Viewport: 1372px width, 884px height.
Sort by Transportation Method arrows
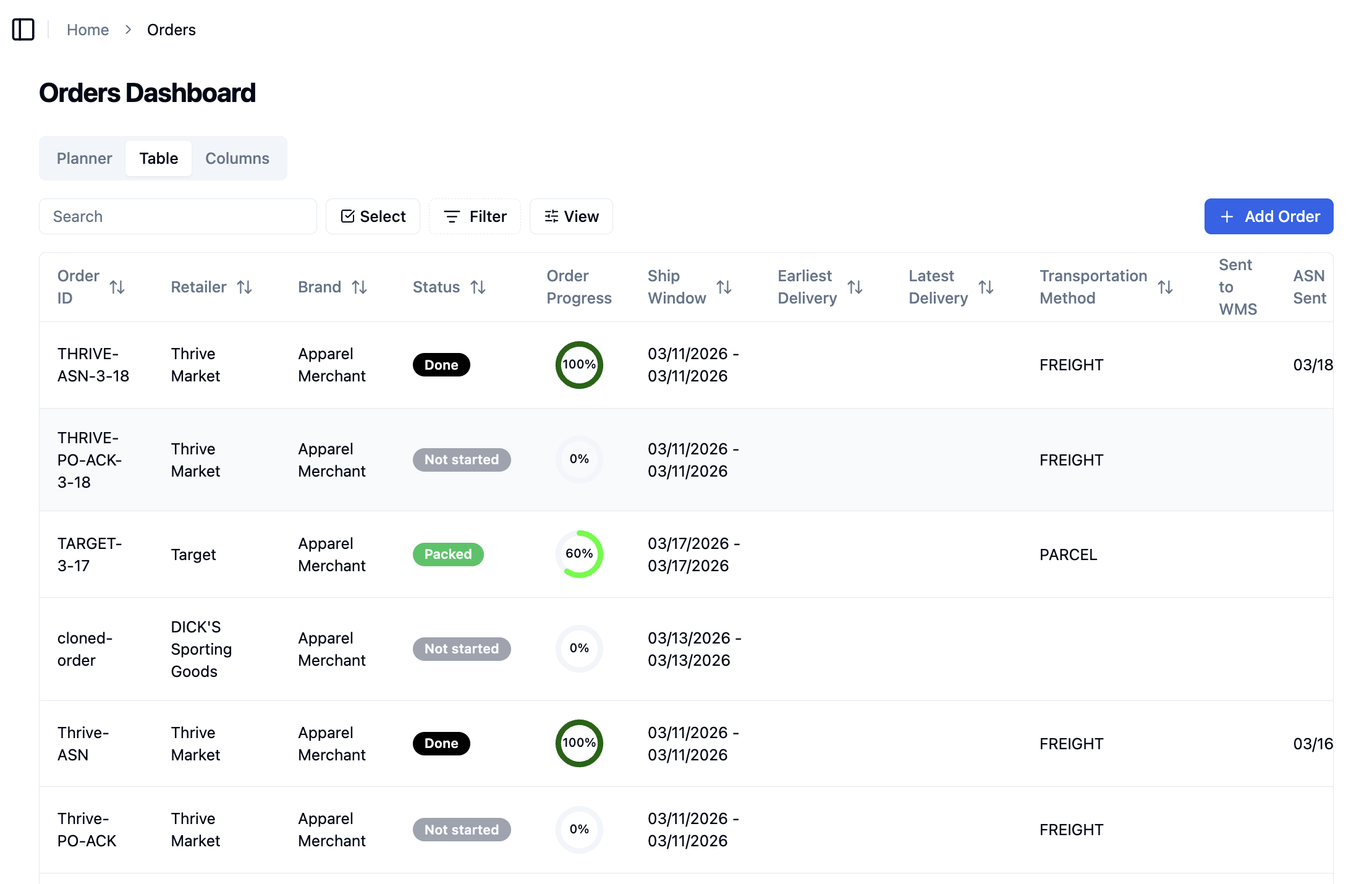pos(1166,287)
